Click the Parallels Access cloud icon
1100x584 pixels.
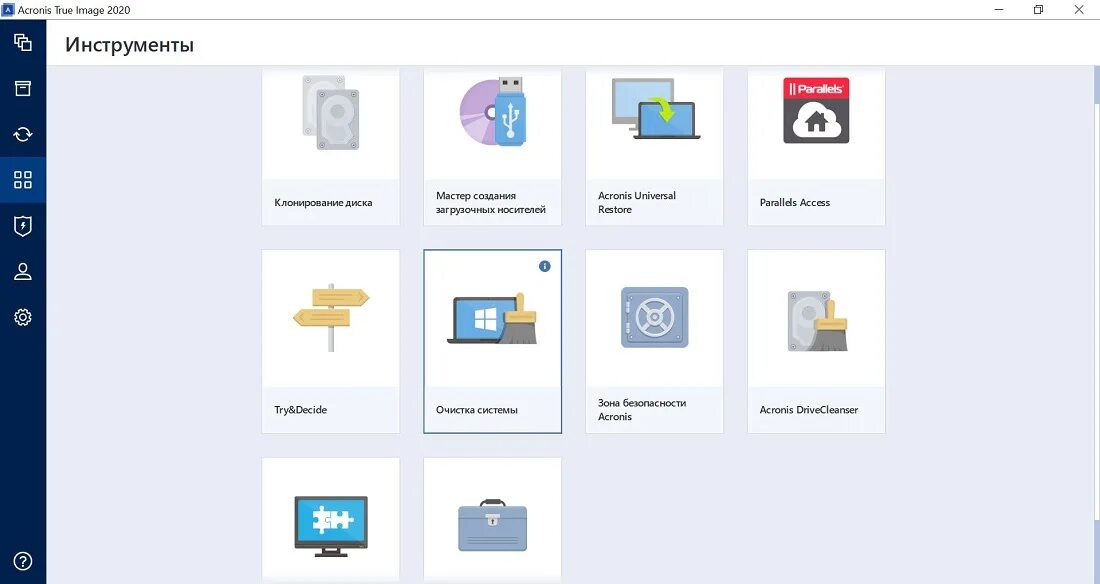816,110
